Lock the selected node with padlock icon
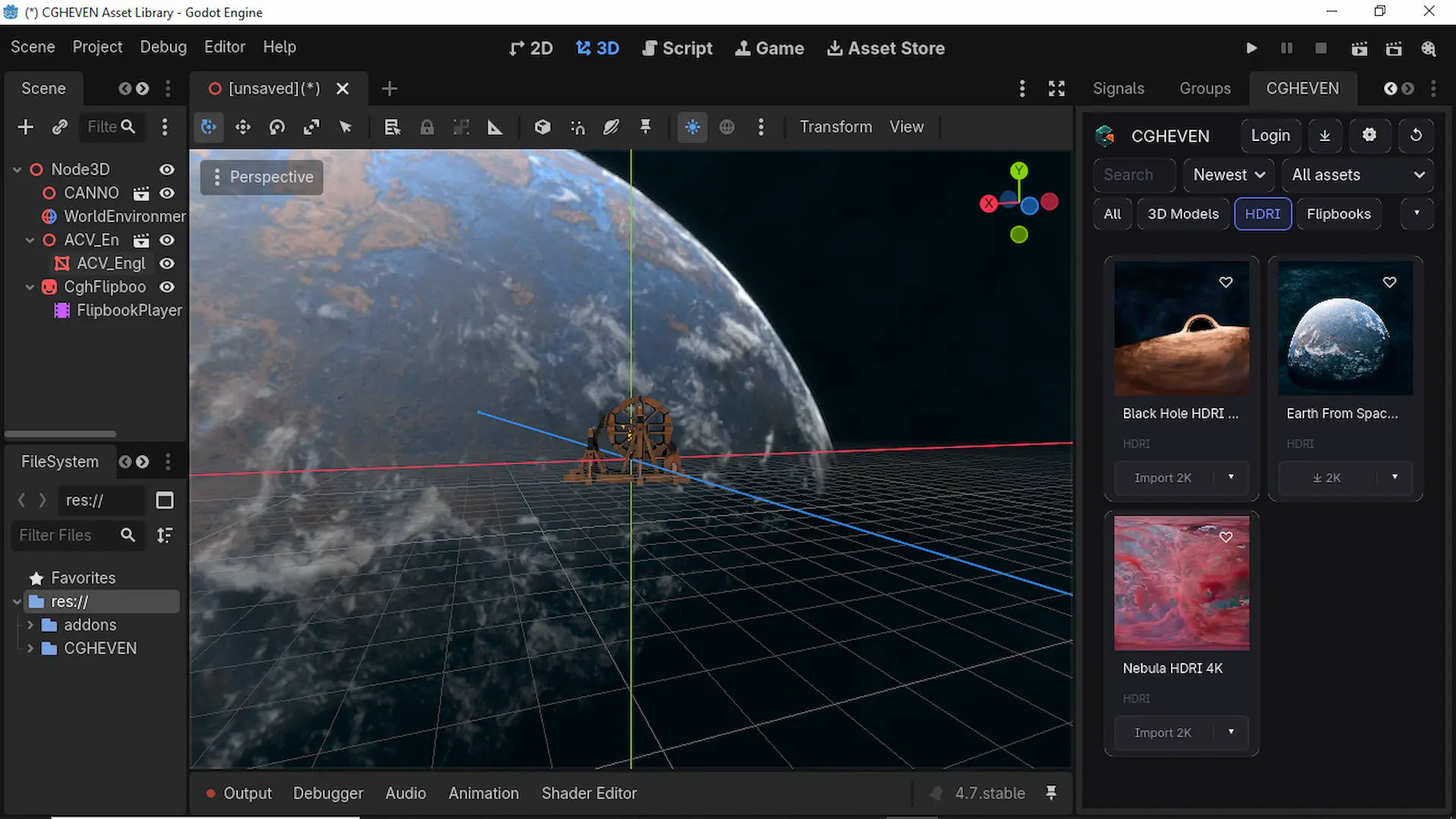 point(427,127)
